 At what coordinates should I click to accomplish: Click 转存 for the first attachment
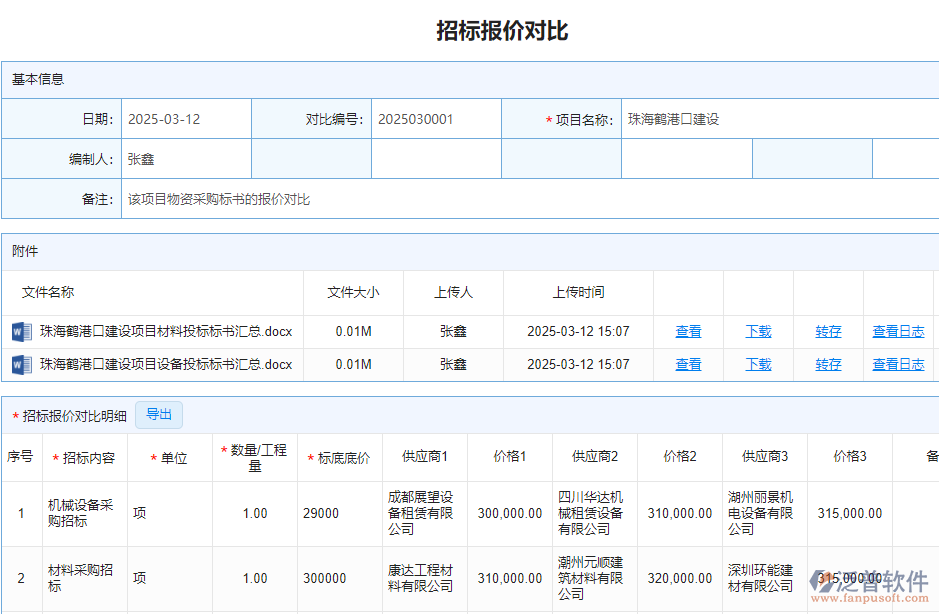tap(827, 331)
